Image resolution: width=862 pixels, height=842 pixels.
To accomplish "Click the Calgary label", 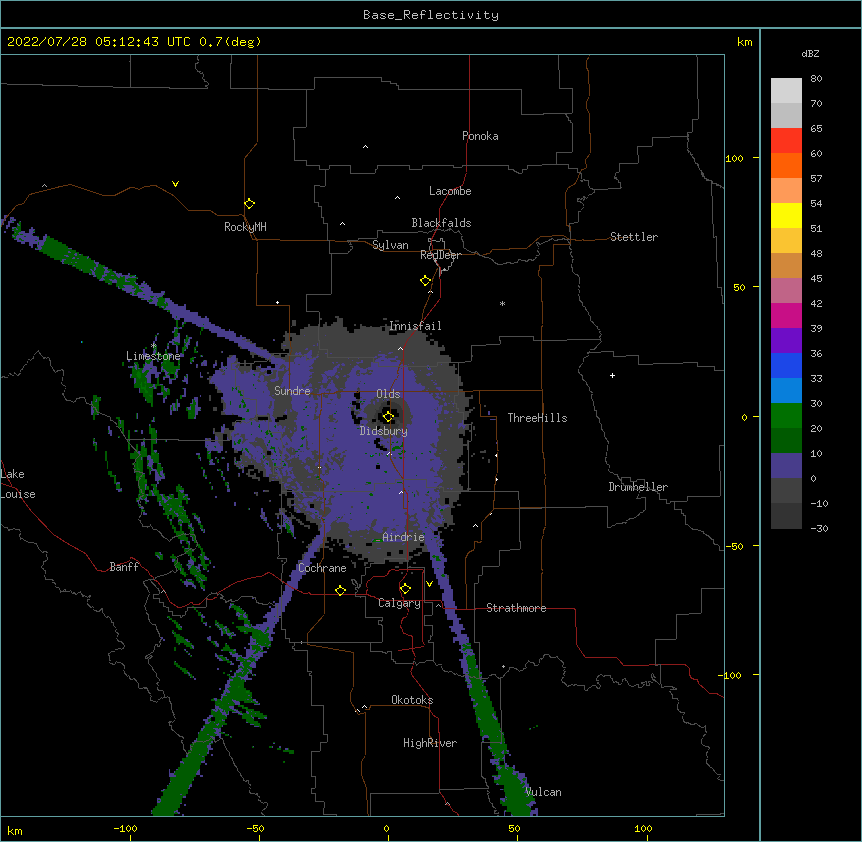I will point(399,603).
